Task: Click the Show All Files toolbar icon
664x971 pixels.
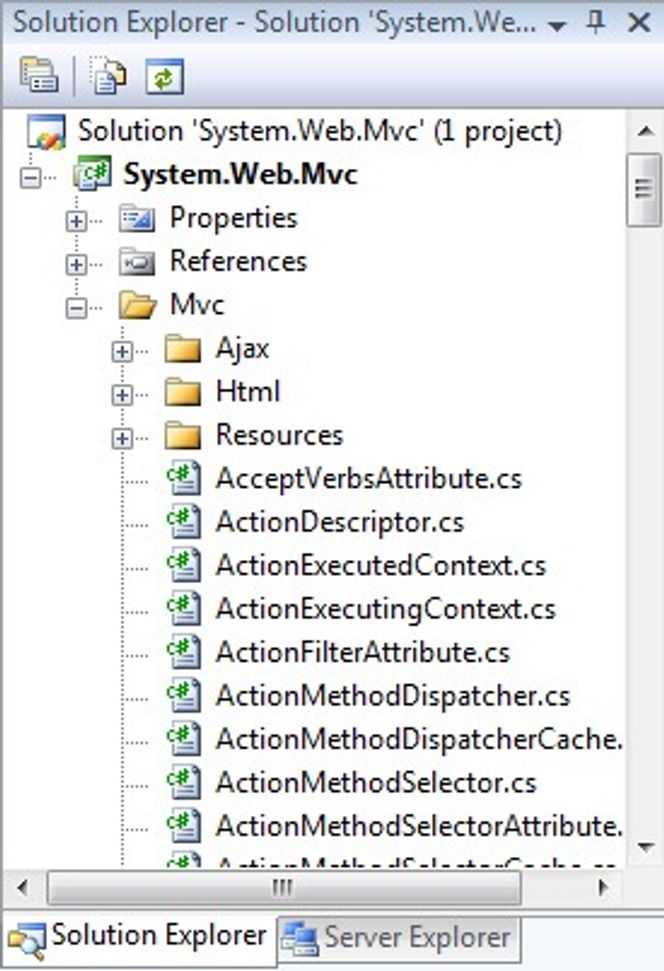Action: 108,76
